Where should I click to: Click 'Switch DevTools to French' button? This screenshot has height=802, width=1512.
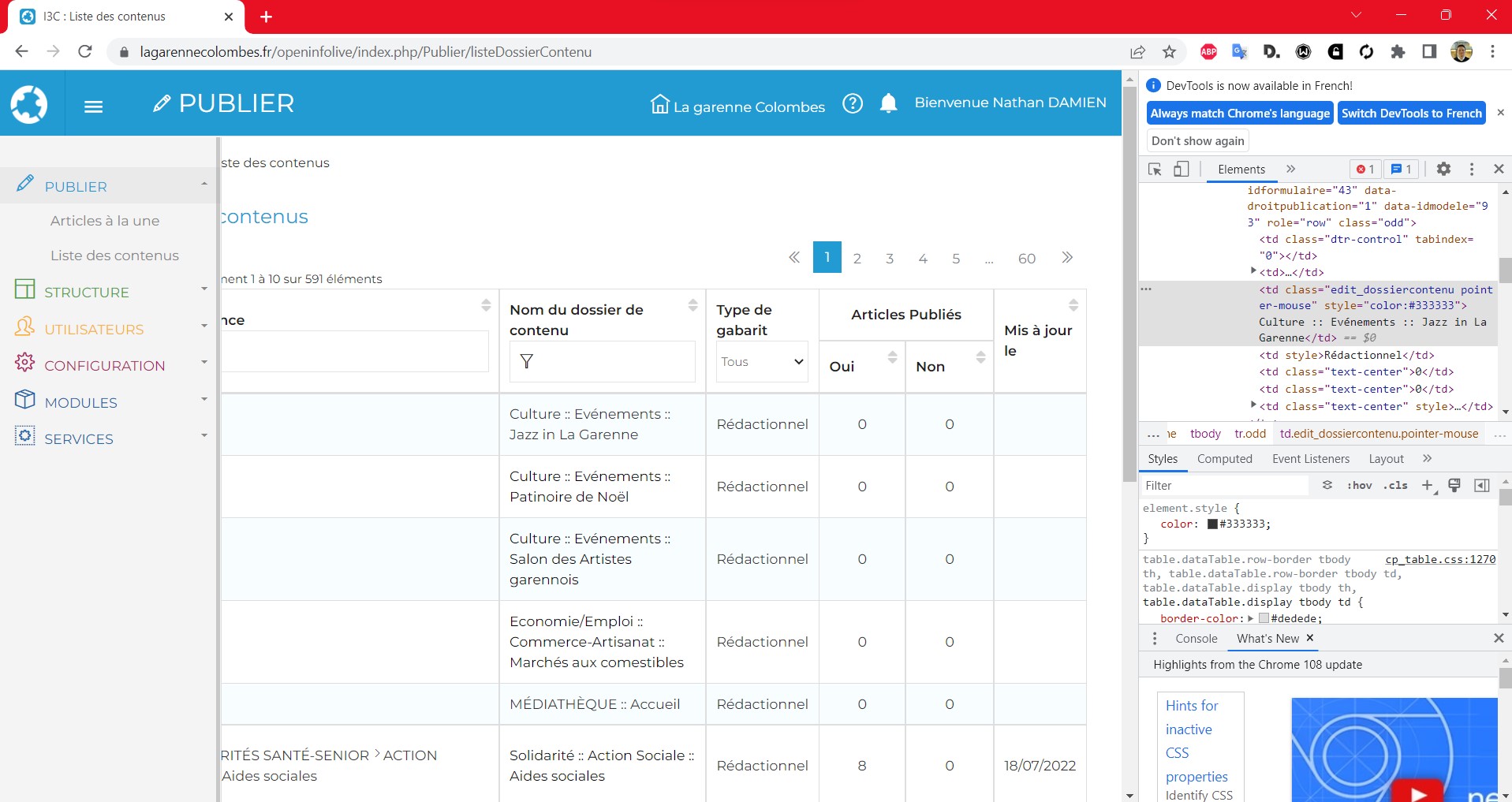1411,114
